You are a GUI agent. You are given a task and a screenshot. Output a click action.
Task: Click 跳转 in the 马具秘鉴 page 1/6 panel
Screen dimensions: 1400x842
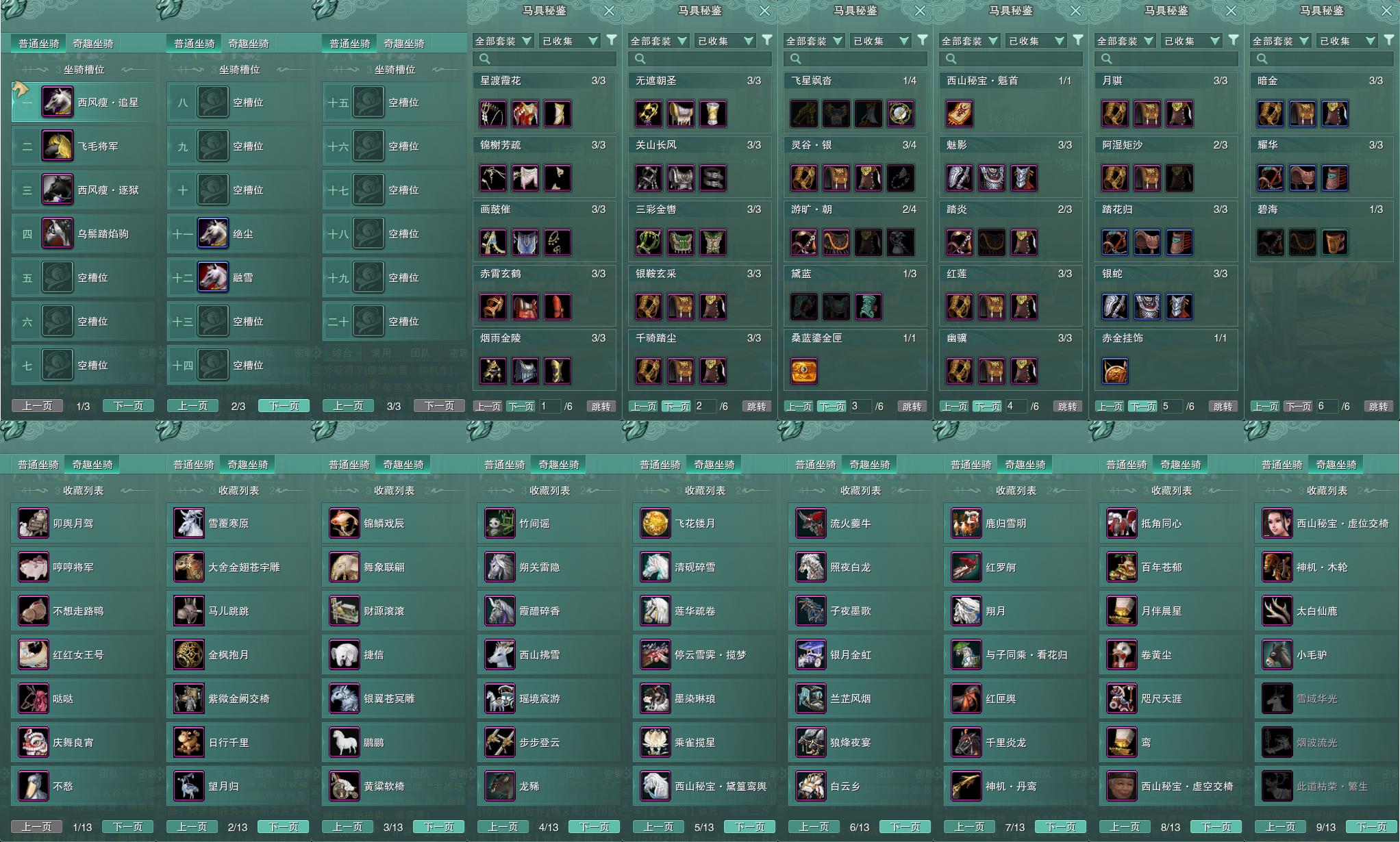coord(601,407)
